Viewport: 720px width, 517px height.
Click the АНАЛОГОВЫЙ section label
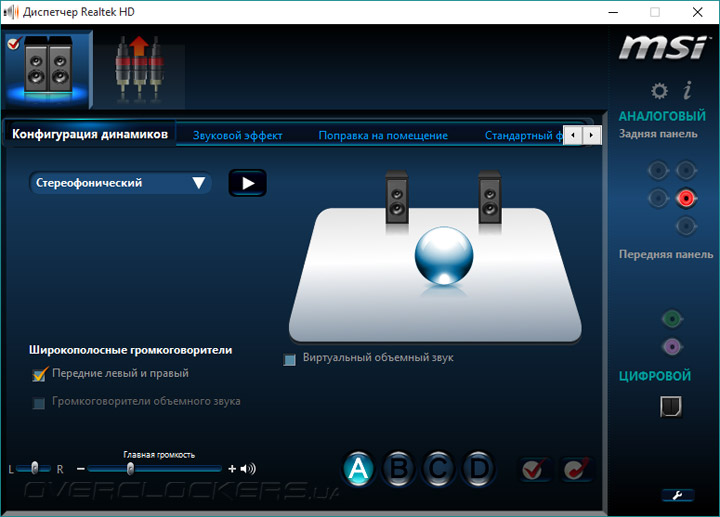click(x=662, y=116)
